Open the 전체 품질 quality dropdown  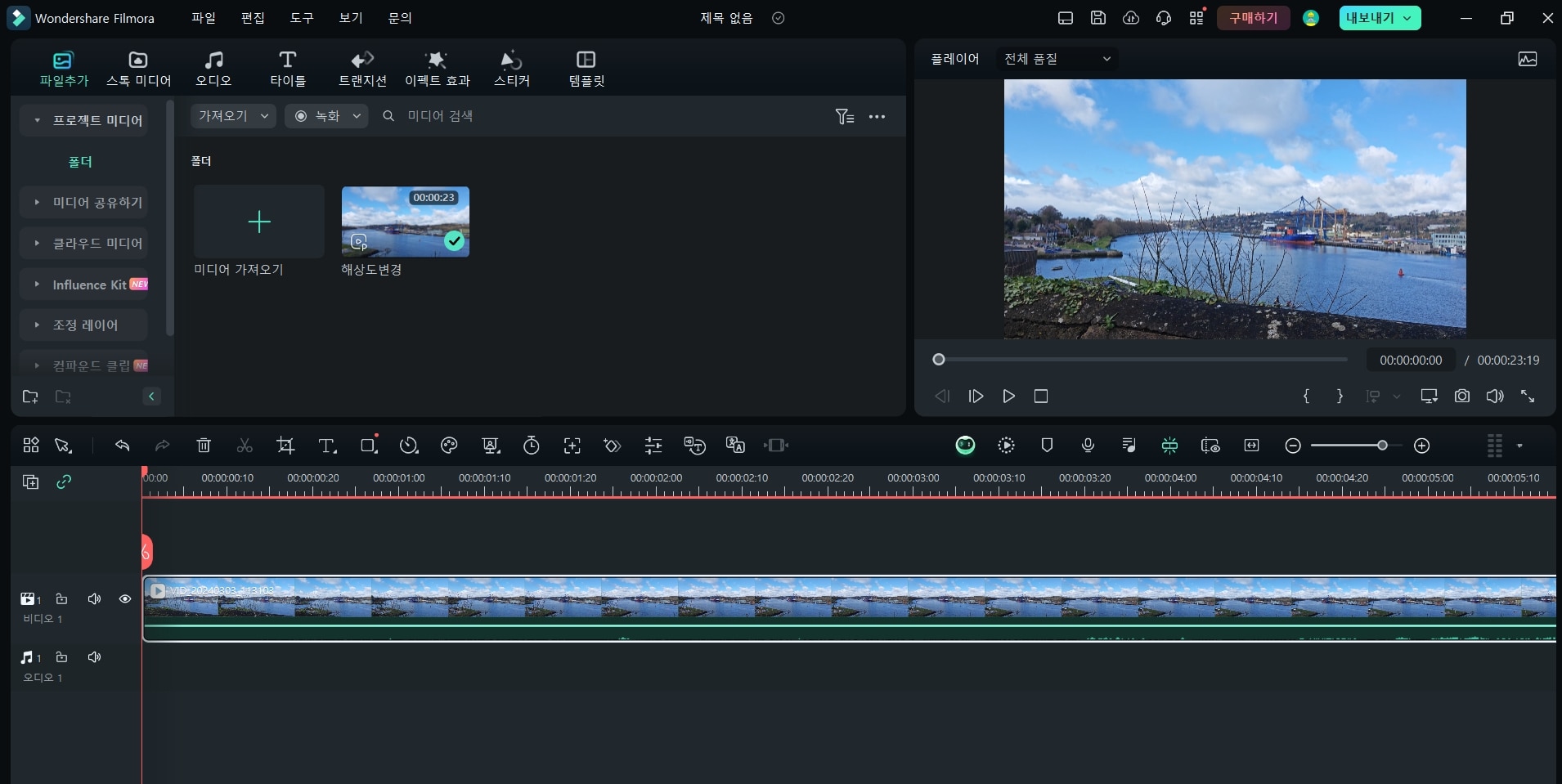tap(1057, 59)
